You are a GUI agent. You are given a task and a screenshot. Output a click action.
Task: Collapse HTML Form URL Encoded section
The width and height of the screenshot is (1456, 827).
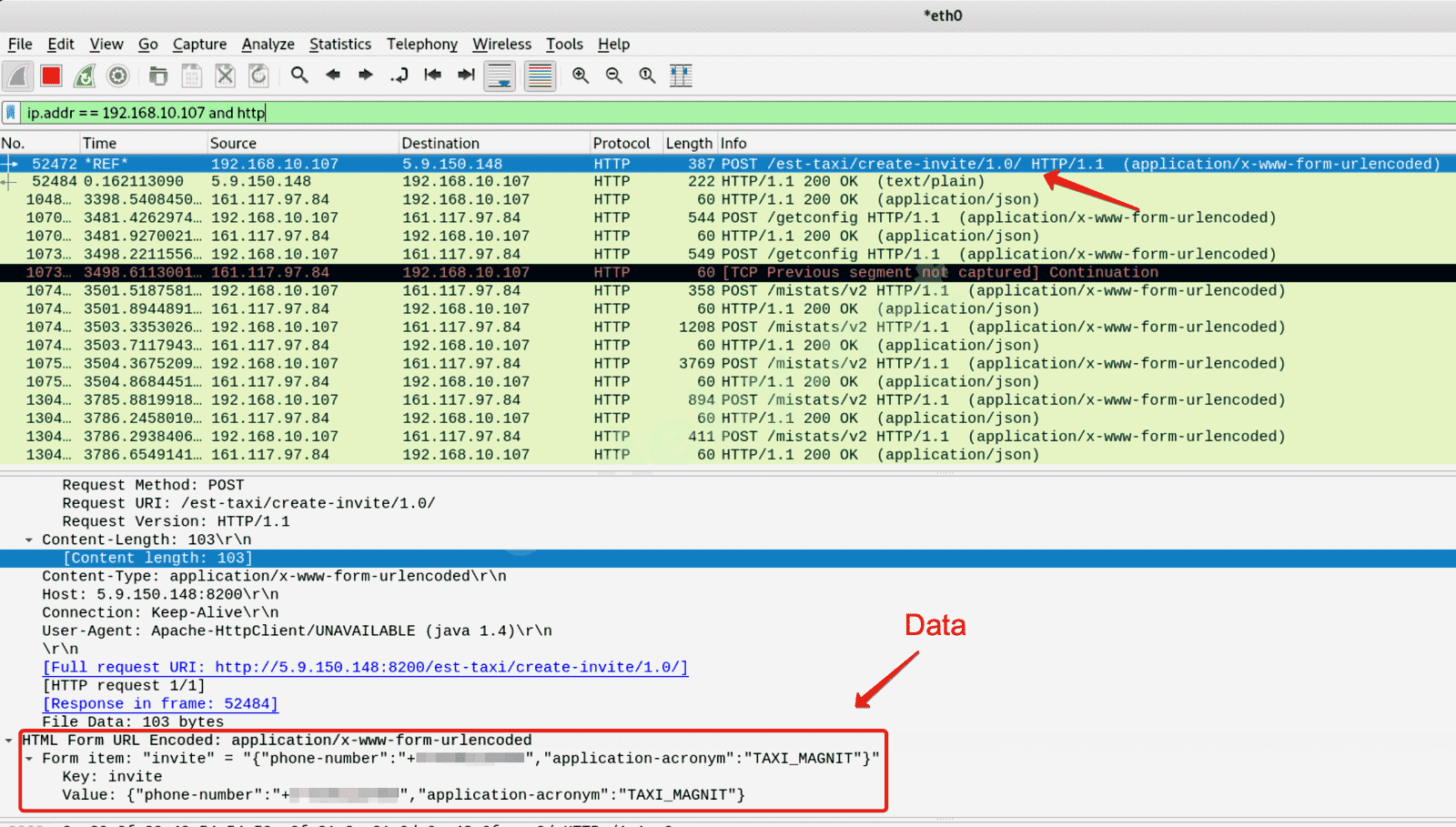pyautogui.click(x=9, y=741)
